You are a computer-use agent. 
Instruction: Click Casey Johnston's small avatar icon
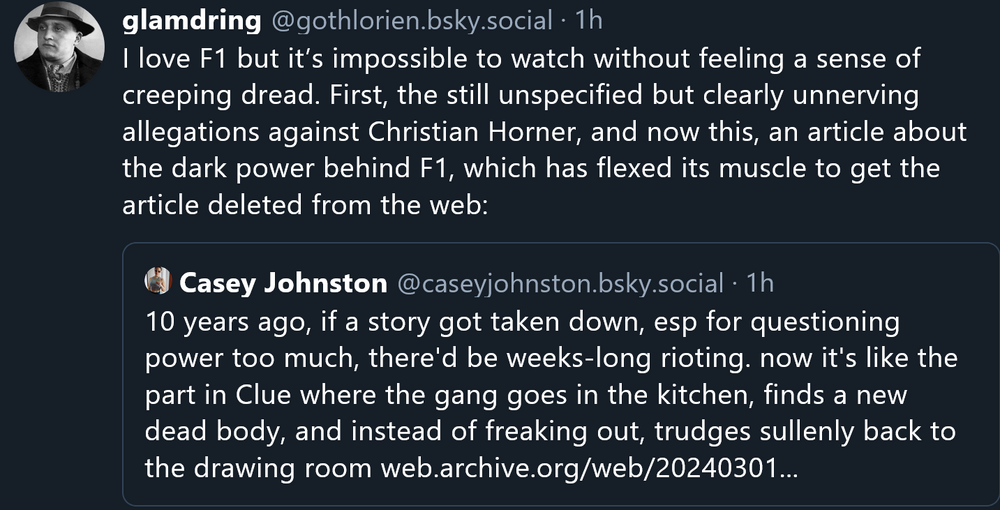click(x=158, y=283)
